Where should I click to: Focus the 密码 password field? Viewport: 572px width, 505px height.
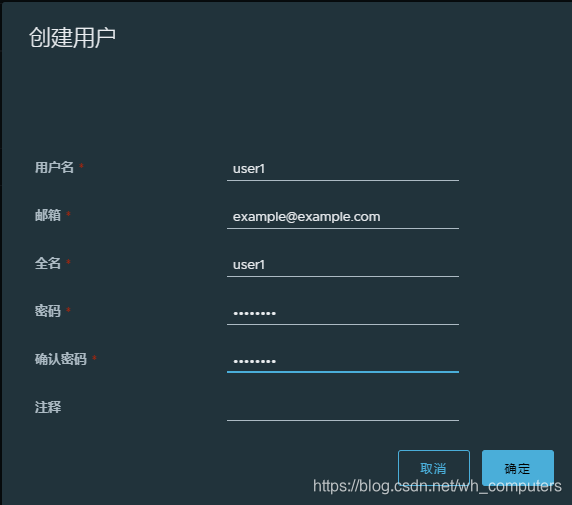343,313
